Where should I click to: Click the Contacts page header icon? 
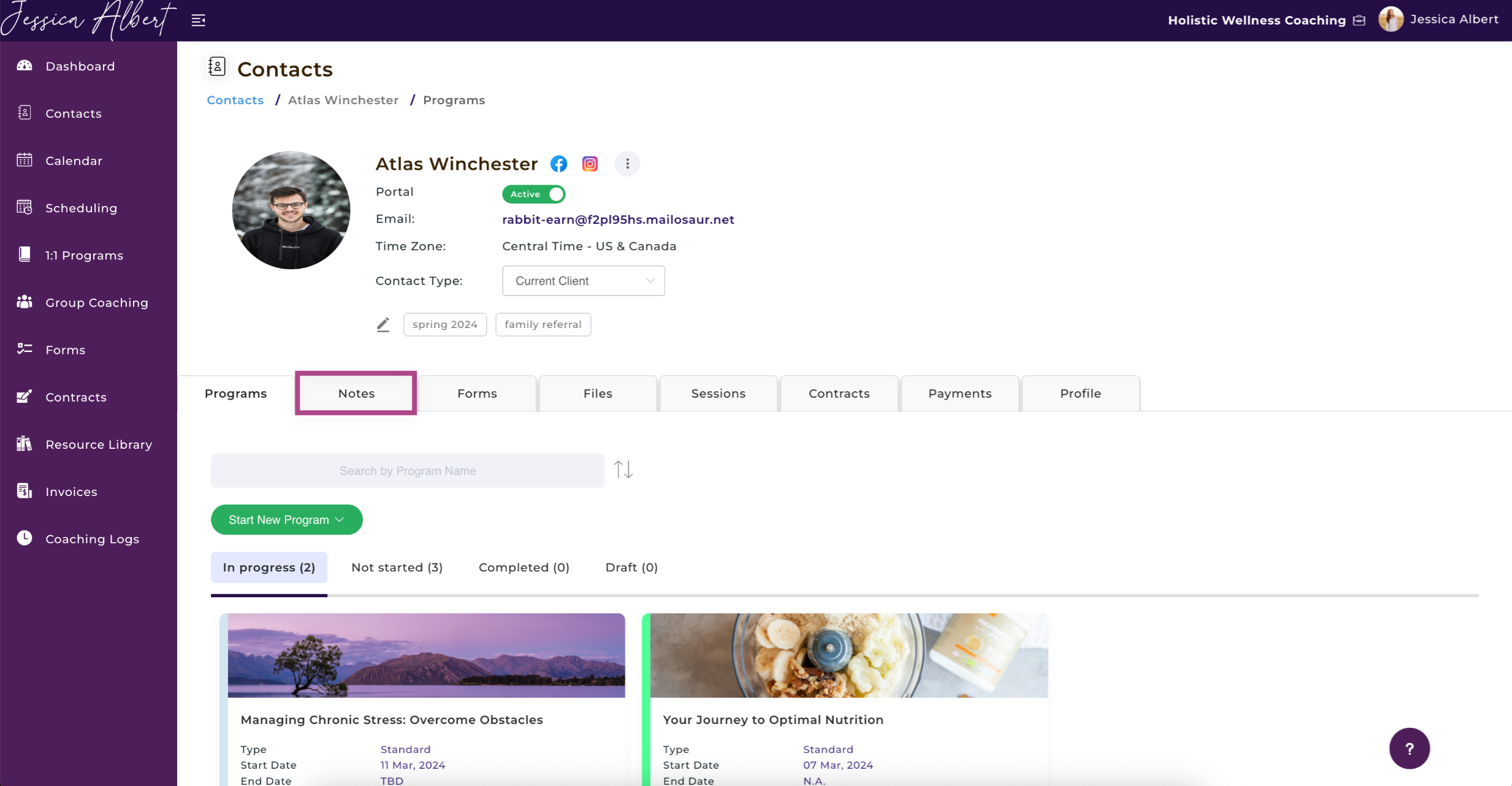[x=217, y=66]
